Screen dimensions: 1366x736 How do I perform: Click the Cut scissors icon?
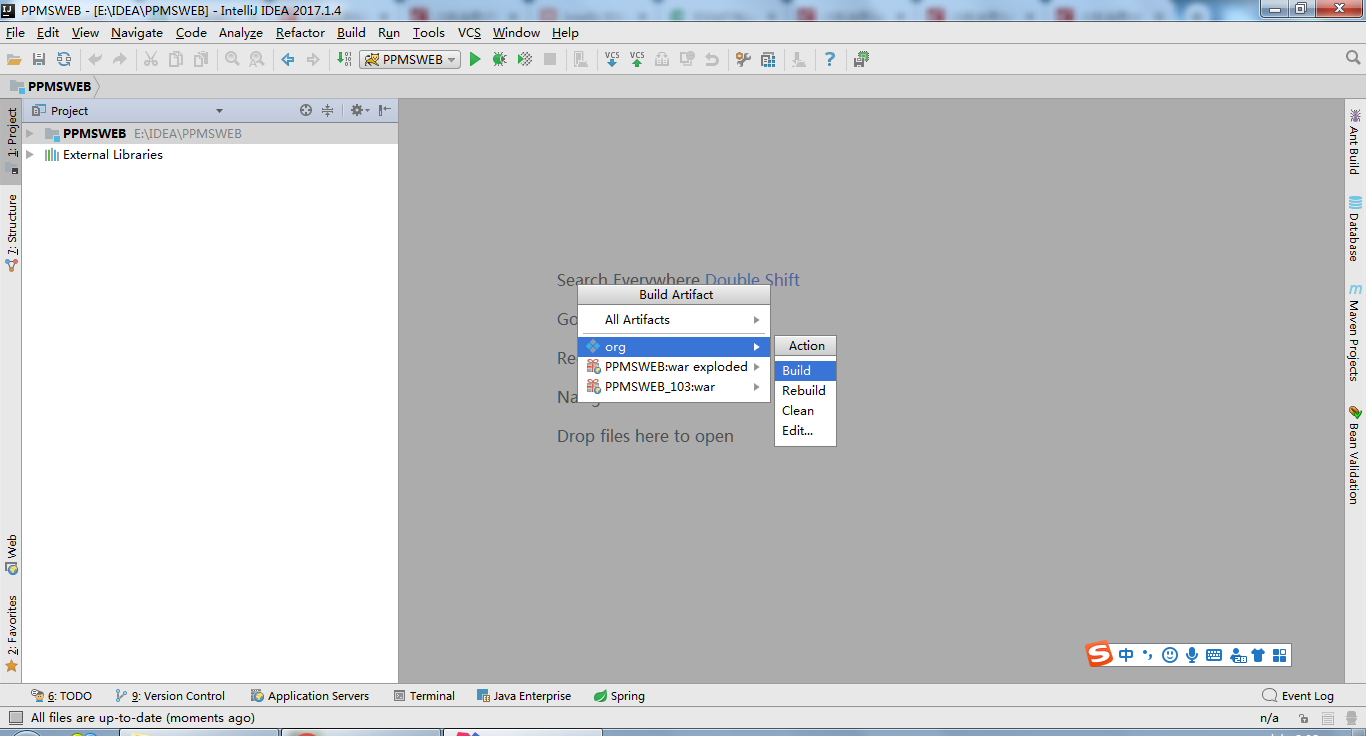tap(151, 60)
